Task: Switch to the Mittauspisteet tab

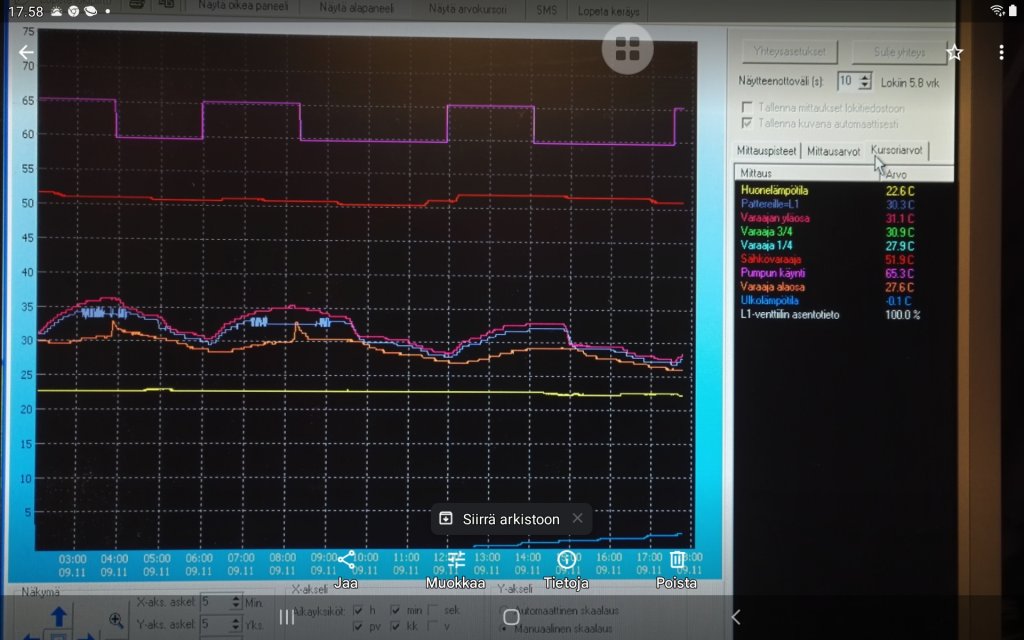Action: pyautogui.click(x=767, y=151)
